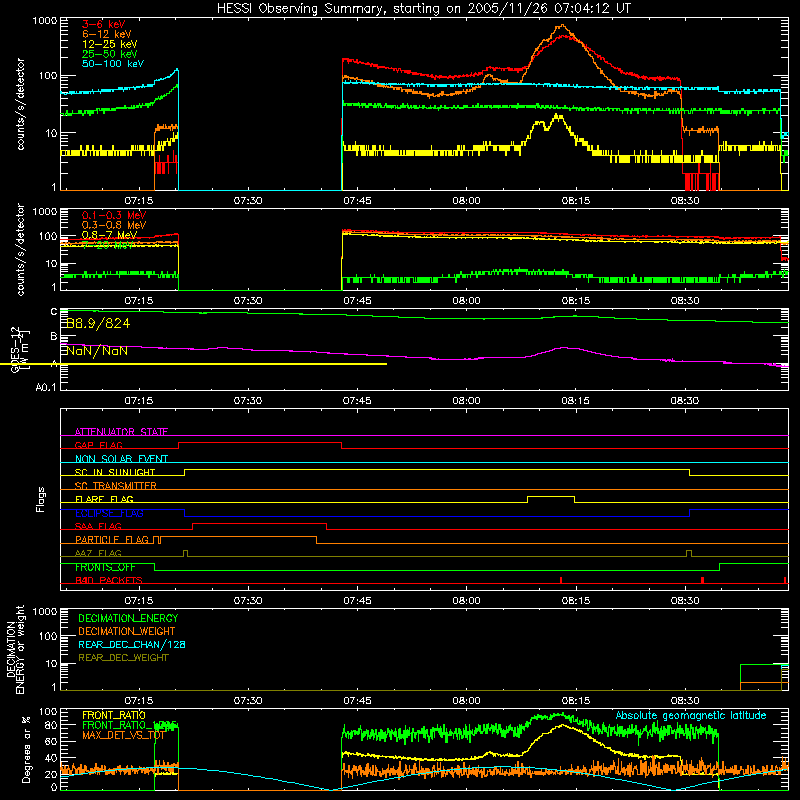Click the Absolute geomagnetic latitude label

pyautogui.click(x=691, y=716)
